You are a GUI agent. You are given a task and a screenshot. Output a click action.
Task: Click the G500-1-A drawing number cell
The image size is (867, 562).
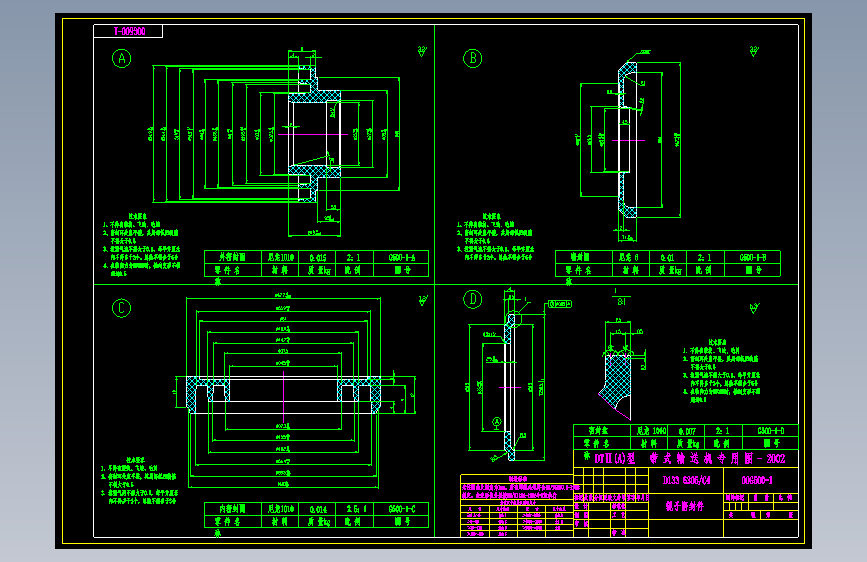tap(401, 257)
